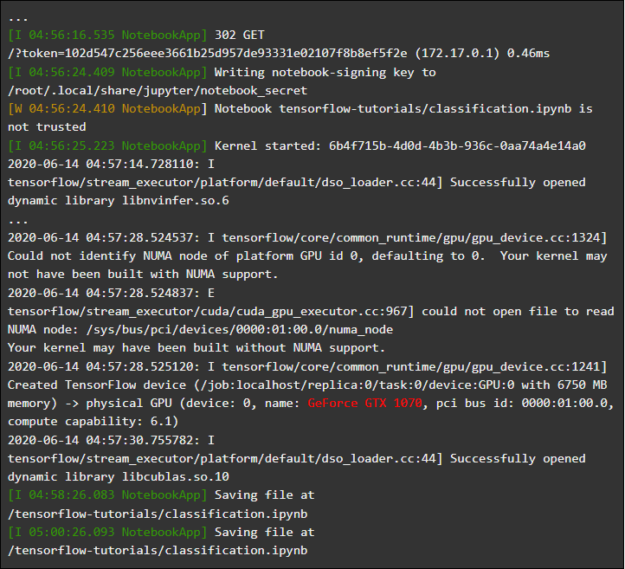This screenshot has width=625, height=569.
Task: Click 'Writing notebook-signing key to' text
Action: (325, 73)
